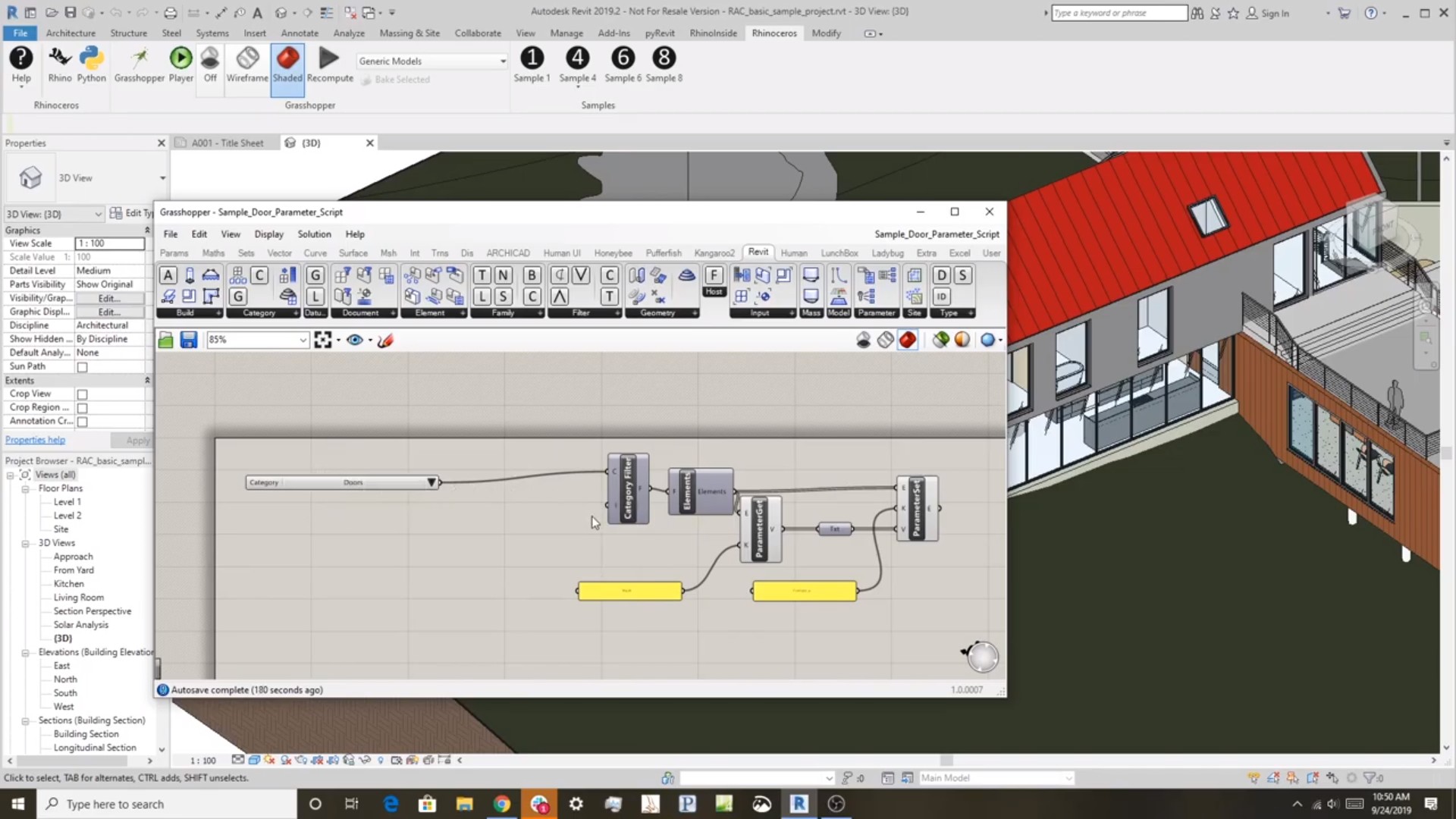Viewport: 1456px width, 819px height.
Task: Open the File application menu
Action: click(x=20, y=33)
